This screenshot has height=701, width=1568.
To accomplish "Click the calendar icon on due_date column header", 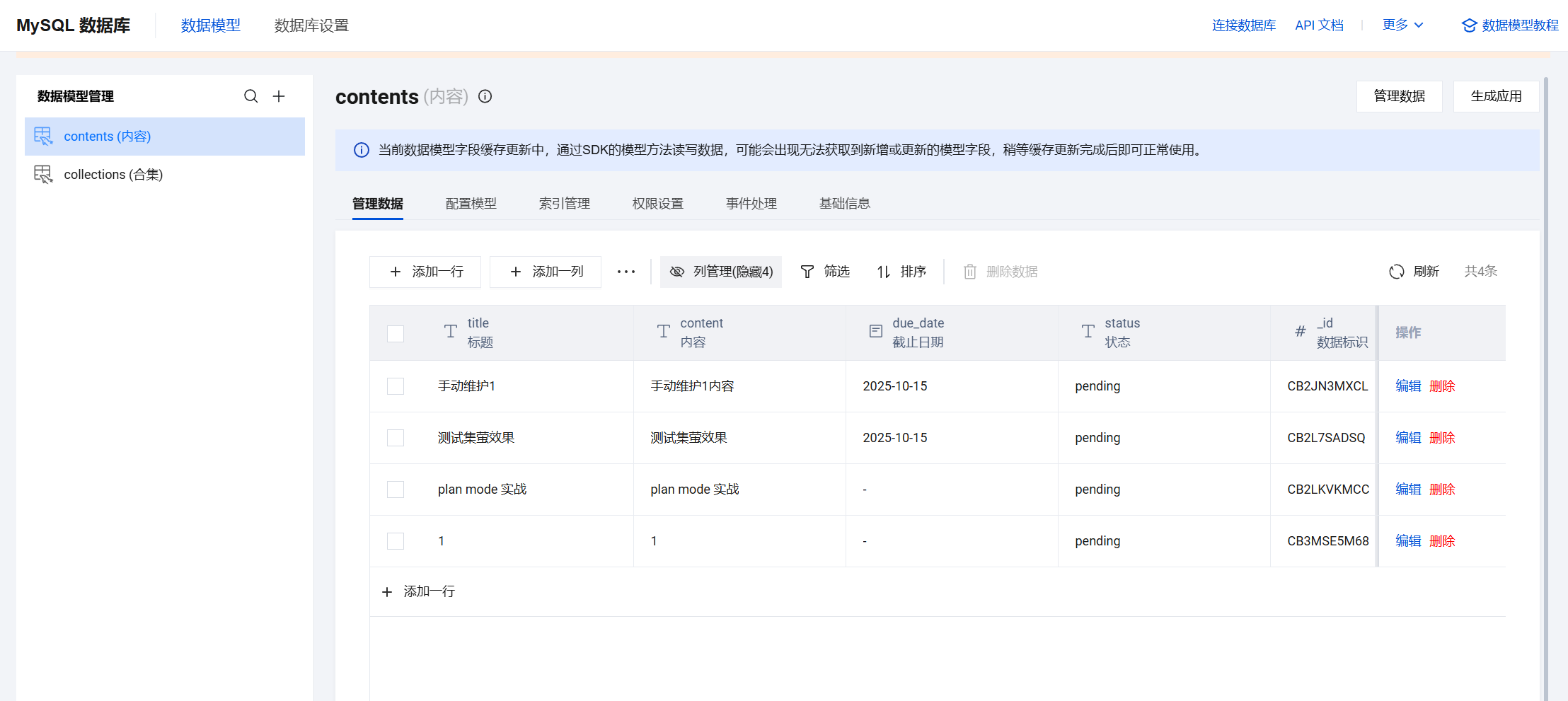I will coord(875,331).
